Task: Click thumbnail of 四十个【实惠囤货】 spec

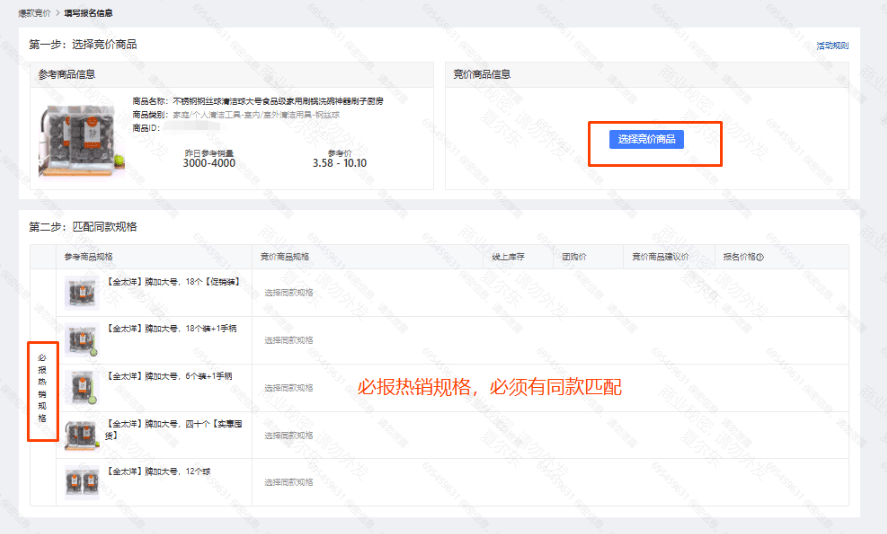Action: [x=81, y=434]
